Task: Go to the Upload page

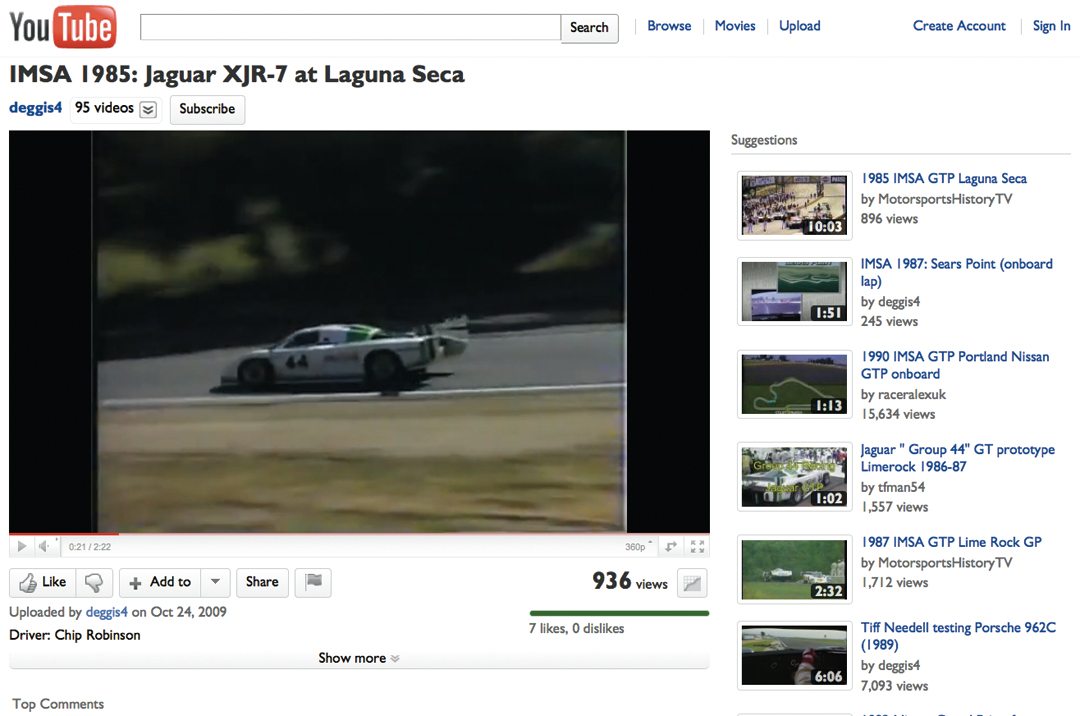Action: point(800,25)
